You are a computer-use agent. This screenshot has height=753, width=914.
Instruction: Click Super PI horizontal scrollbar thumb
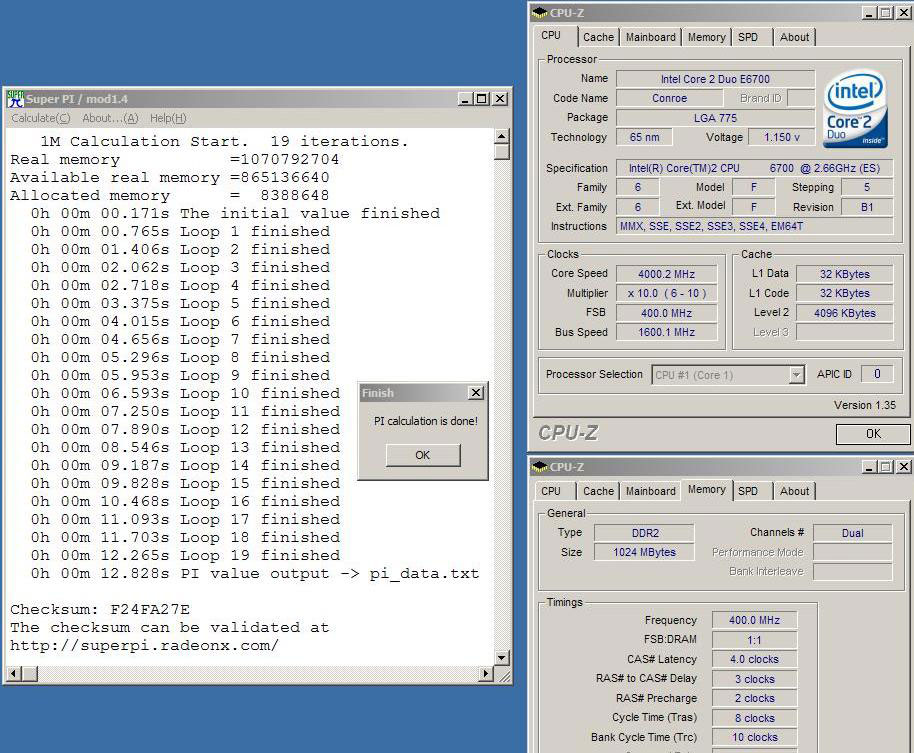click(30, 674)
